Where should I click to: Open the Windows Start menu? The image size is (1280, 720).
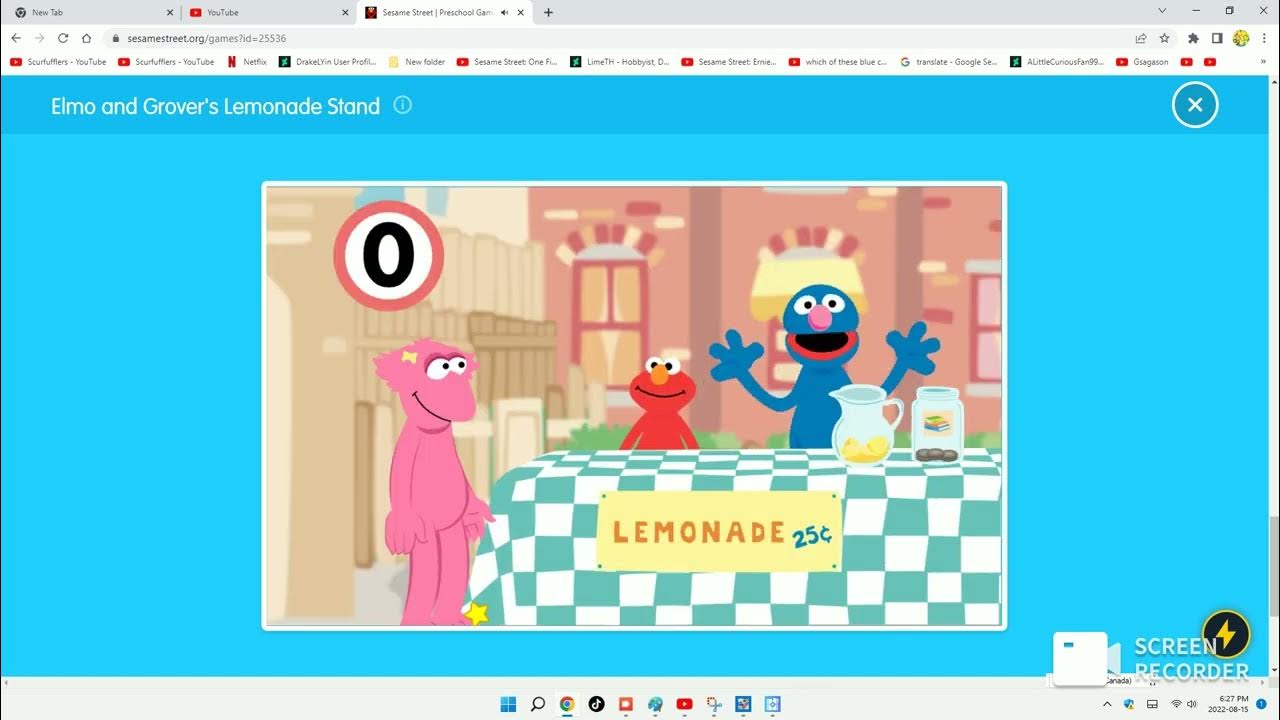pos(508,704)
